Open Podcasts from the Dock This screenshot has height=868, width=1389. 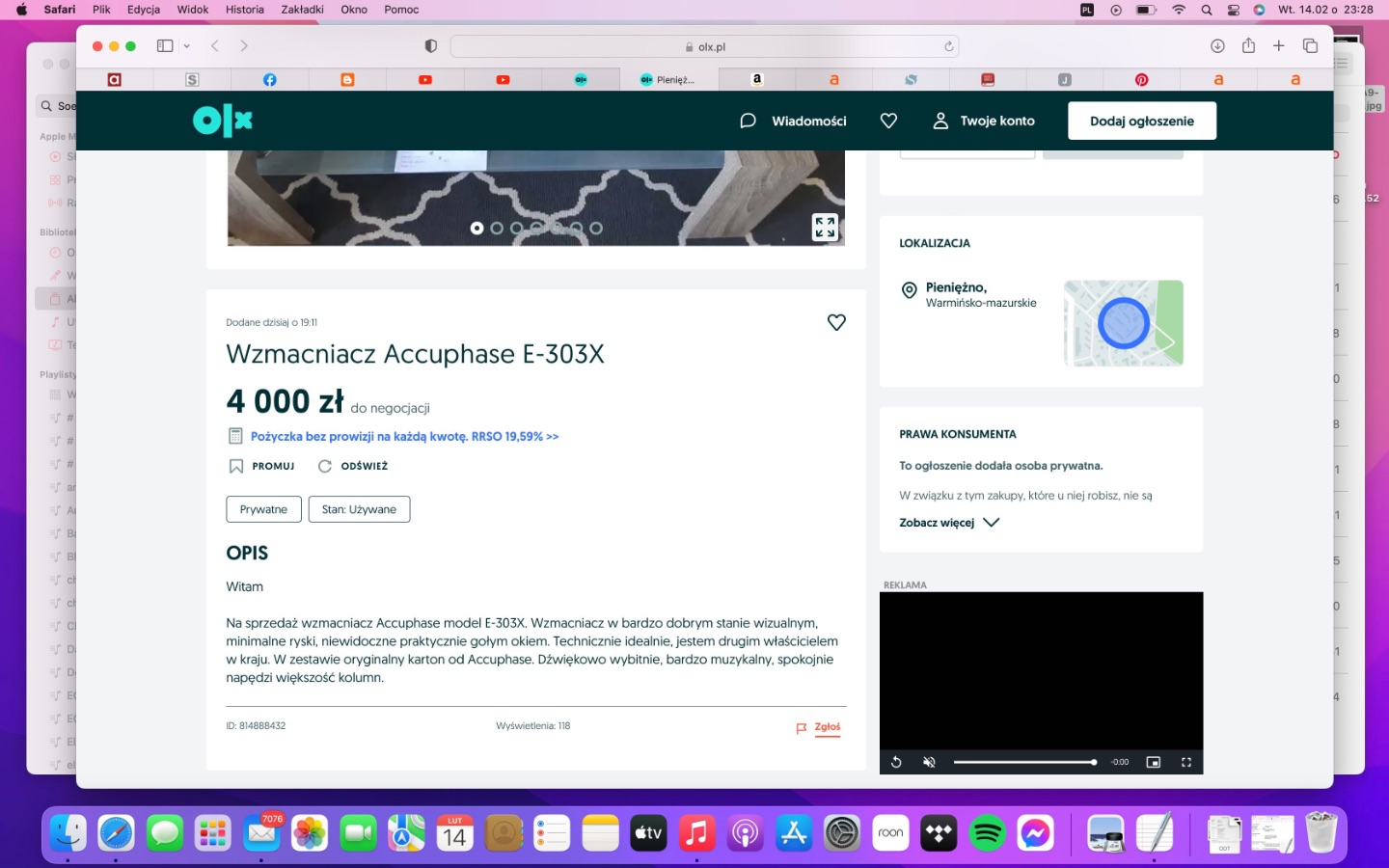pyautogui.click(x=745, y=833)
